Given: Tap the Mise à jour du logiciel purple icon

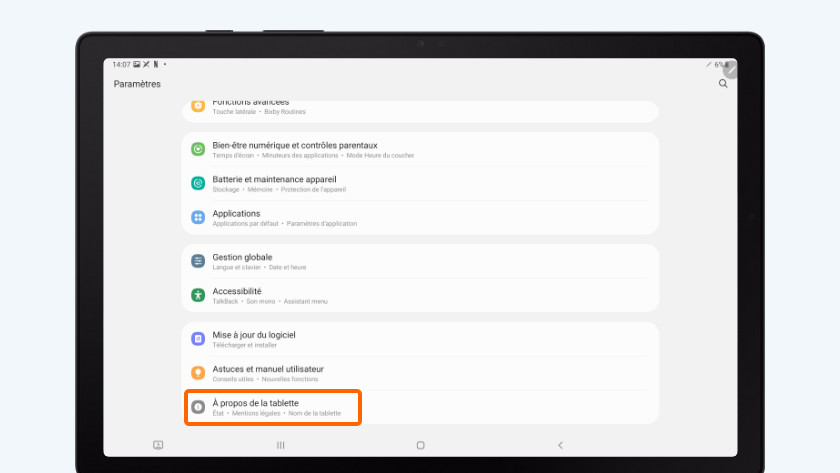Looking at the screenshot, I should coord(198,339).
